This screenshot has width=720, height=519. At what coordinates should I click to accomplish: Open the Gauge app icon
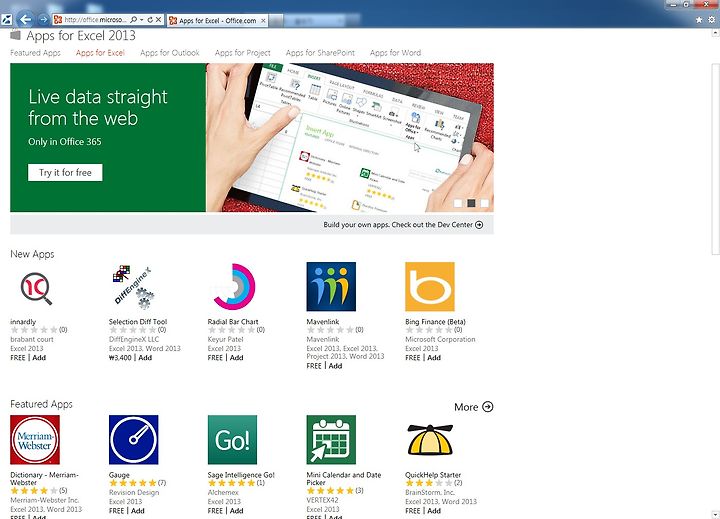[134, 440]
